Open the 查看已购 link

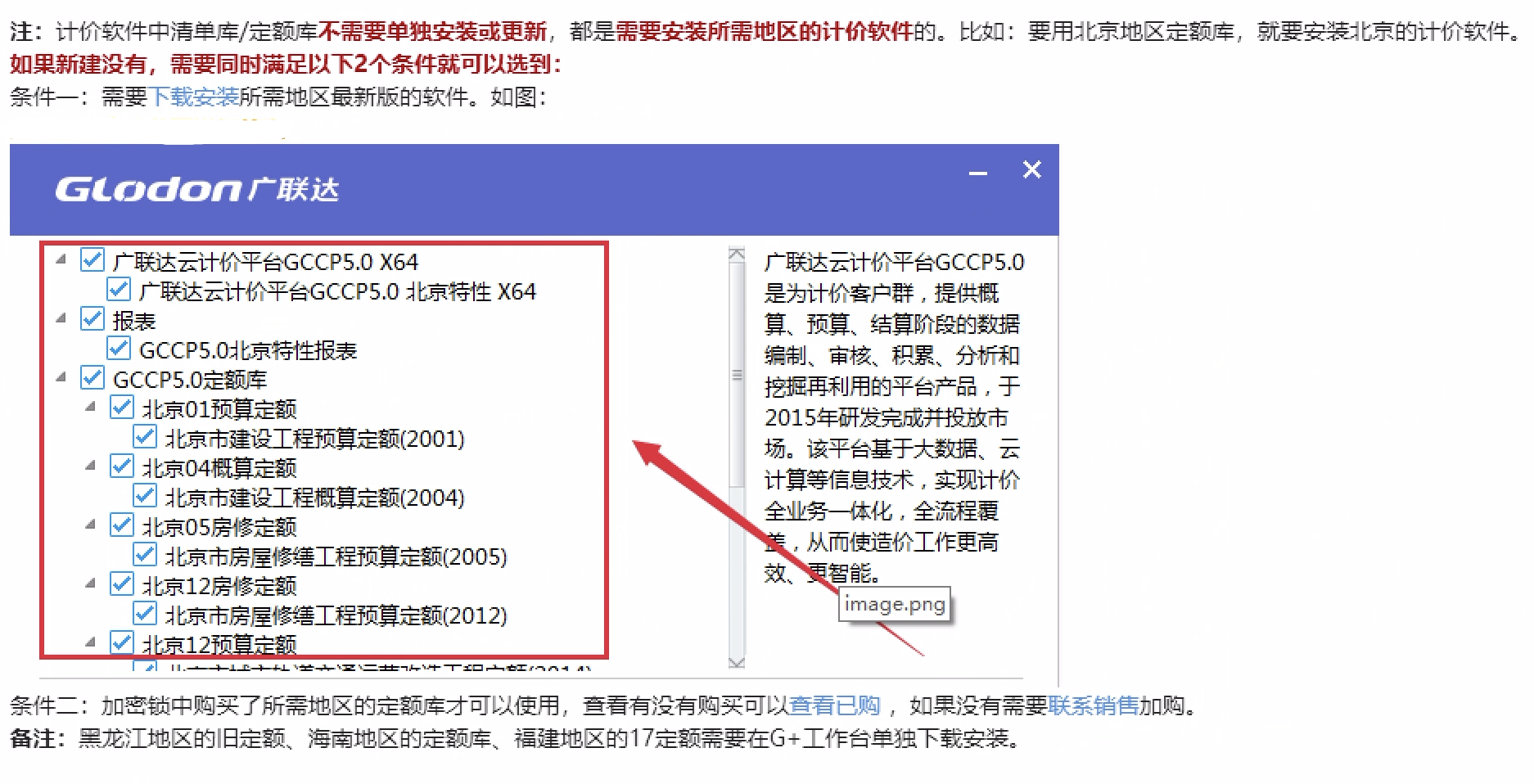834,705
